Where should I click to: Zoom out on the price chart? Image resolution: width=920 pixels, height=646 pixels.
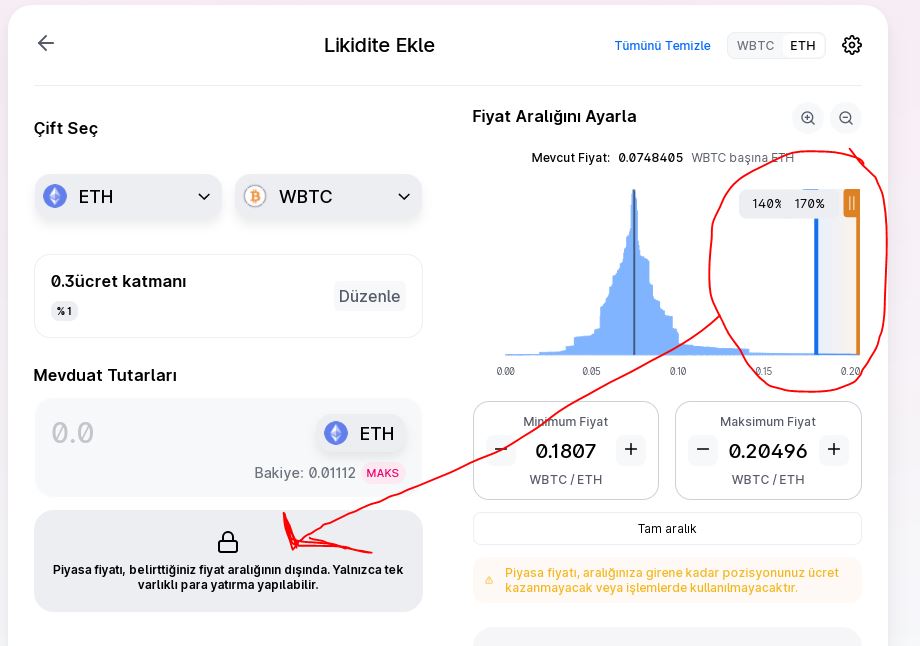[846, 118]
